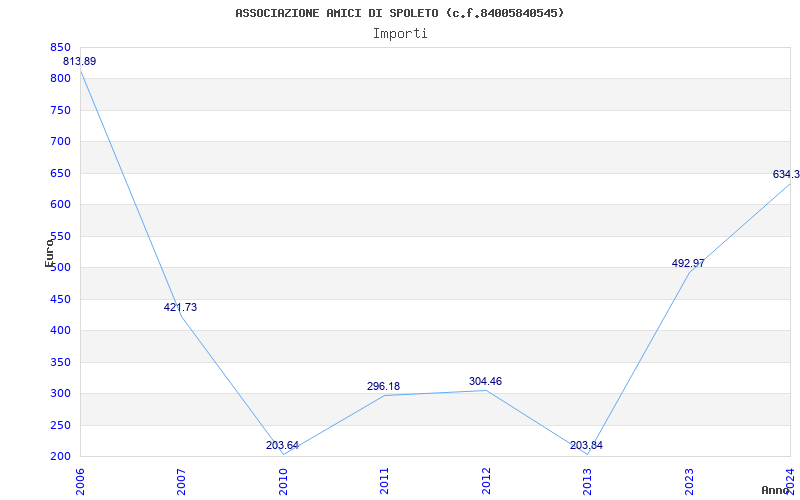Select the data label 813.89
This screenshot has height=500, width=800.
point(80,61)
